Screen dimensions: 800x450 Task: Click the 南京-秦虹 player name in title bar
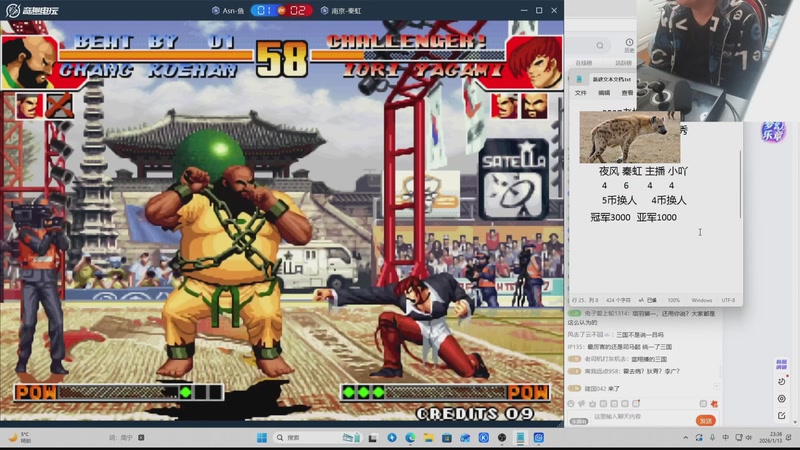tap(341, 10)
